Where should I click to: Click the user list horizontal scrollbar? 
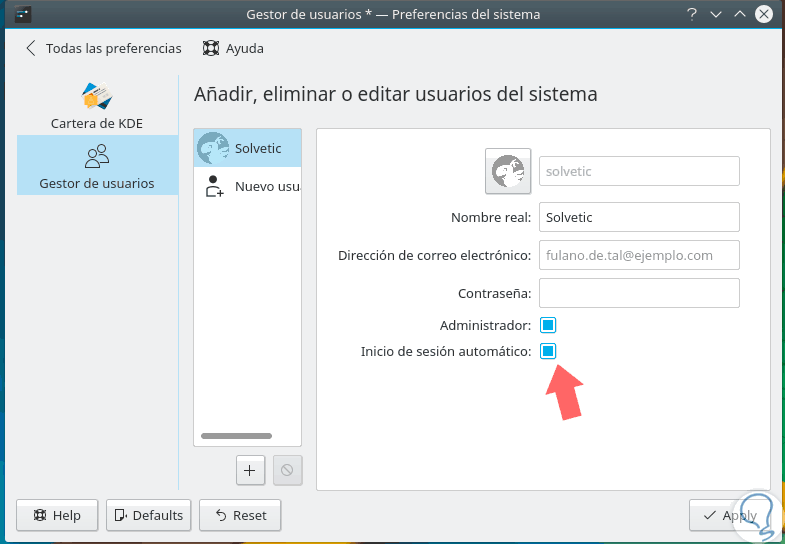point(236,436)
